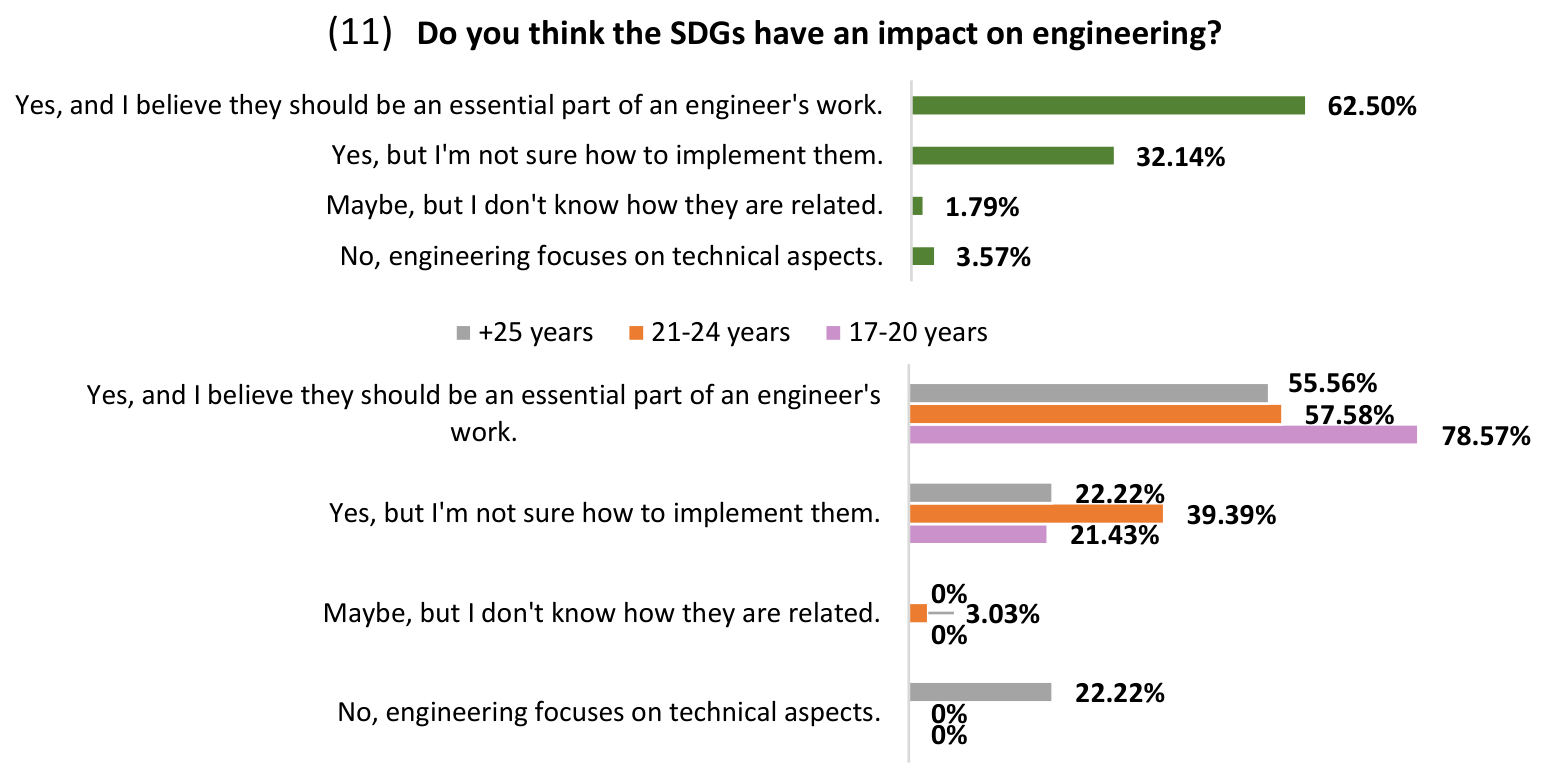Screen dimensions: 1545x777
Task: Click the small 1.79% green bar
Action: pyautogui.click(x=918, y=206)
